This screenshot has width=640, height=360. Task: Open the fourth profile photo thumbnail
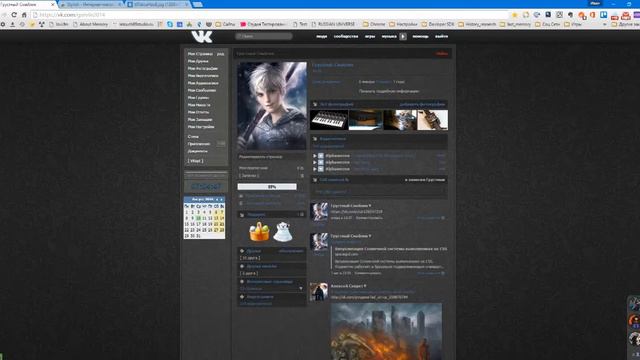(433, 120)
